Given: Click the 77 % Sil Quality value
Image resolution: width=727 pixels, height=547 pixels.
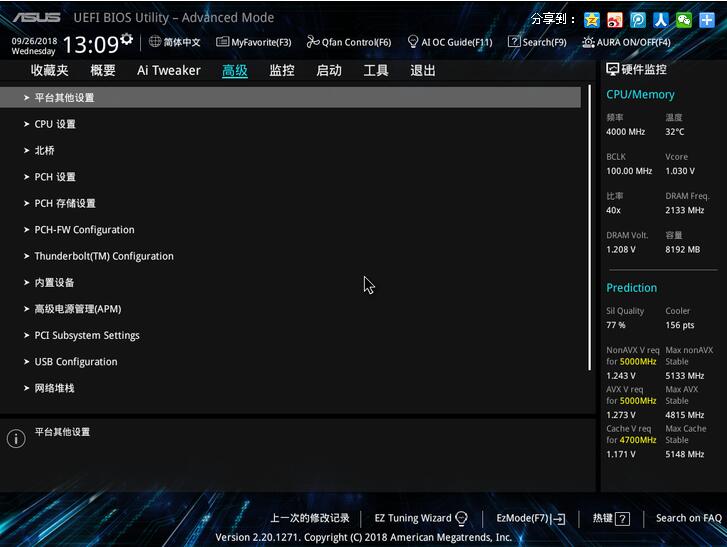Looking at the screenshot, I should (616, 325).
